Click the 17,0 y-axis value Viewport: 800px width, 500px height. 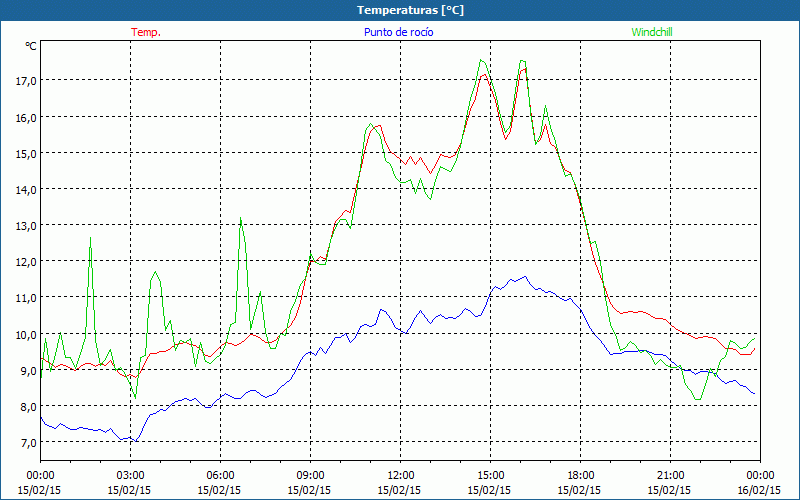pos(26,81)
